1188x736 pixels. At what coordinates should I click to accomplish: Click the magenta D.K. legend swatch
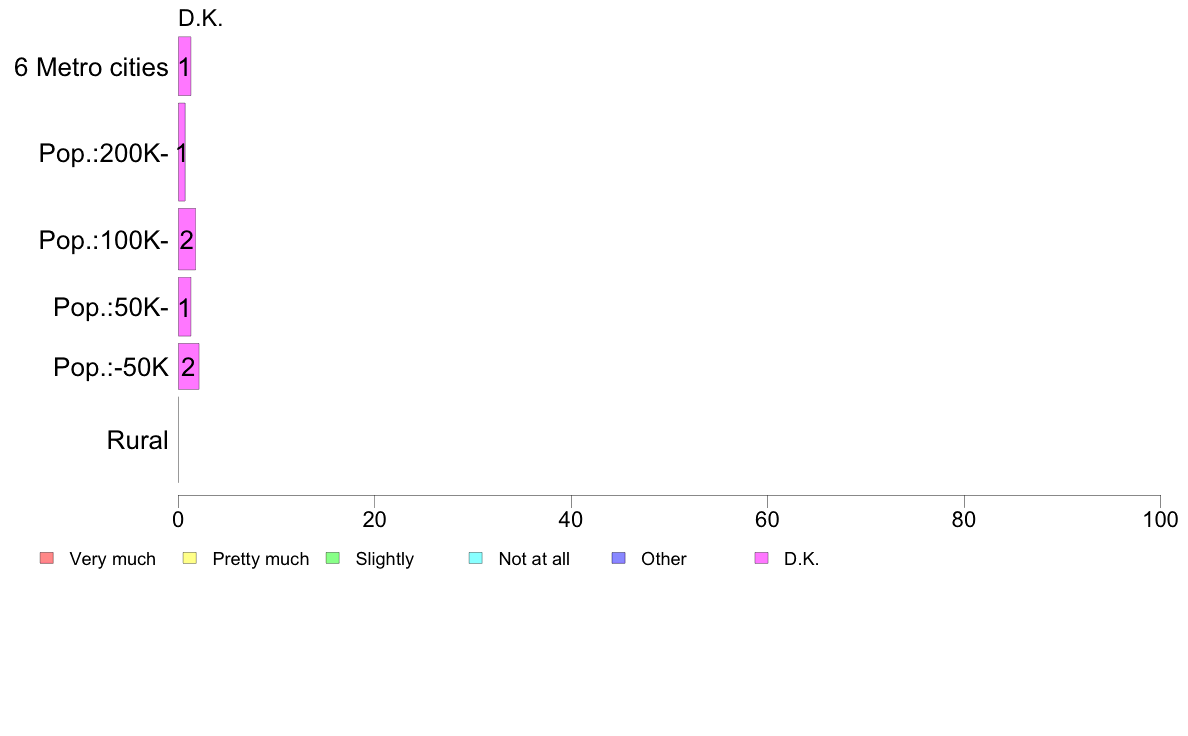coord(761,559)
